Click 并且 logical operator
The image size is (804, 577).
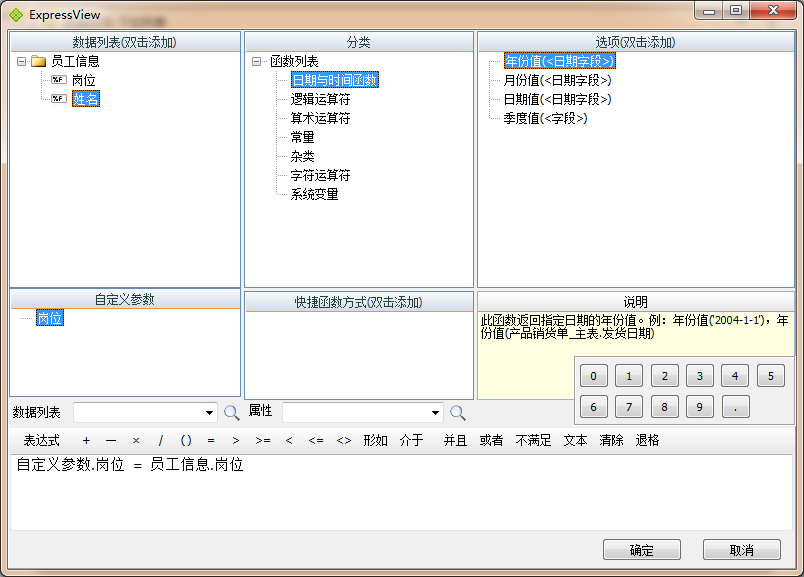[455, 440]
